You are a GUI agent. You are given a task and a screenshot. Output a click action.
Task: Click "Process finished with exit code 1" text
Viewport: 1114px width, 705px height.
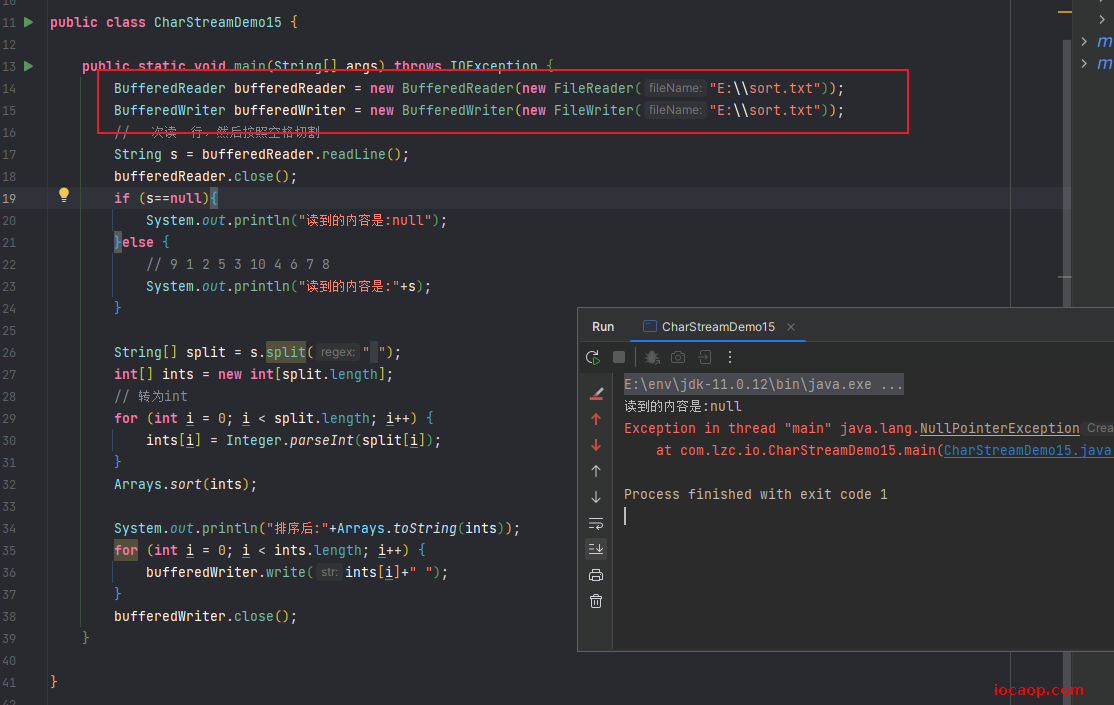click(755, 495)
